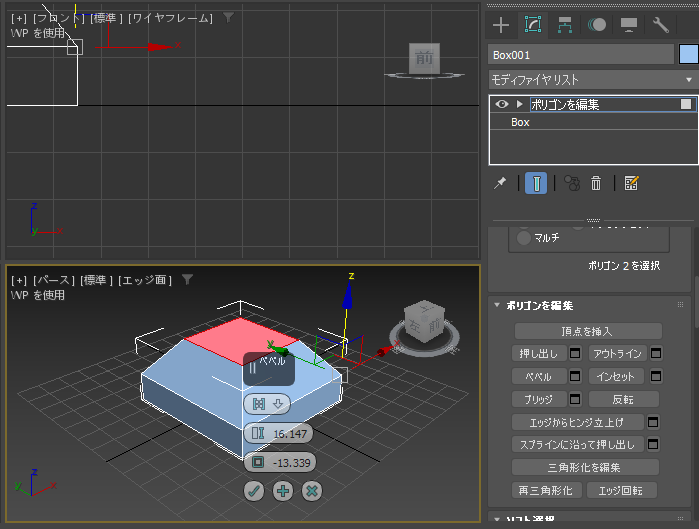The width and height of the screenshot is (699, 529).
Task: Open Configure Modifier Sets icon
Action: coord(631,183)
